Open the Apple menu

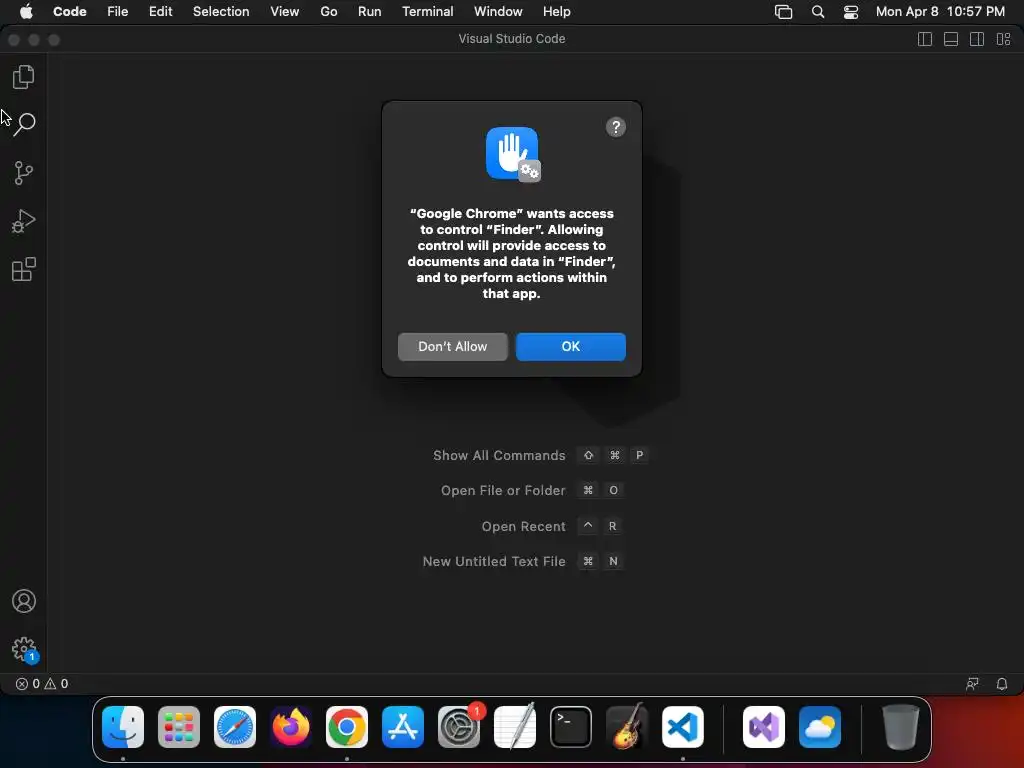pos(26,12)
